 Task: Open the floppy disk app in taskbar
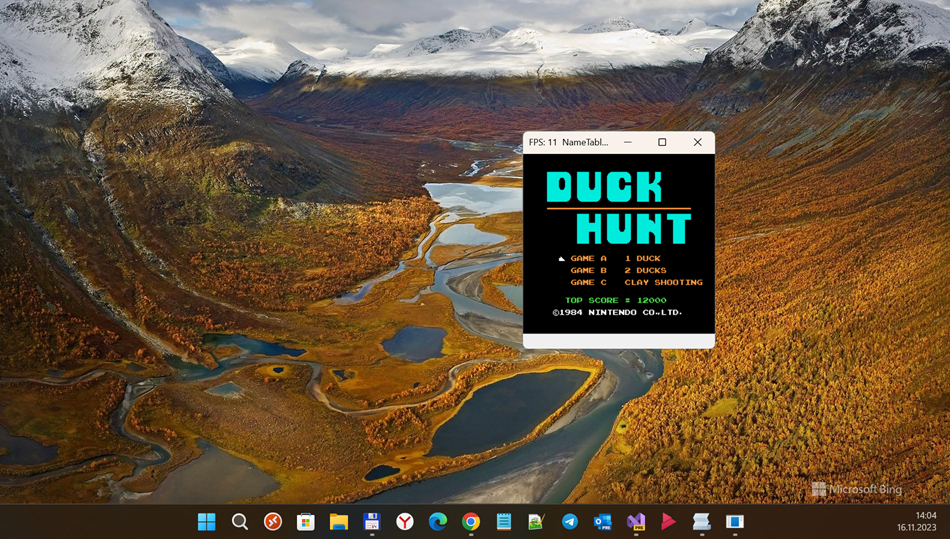[x=371, y=521]
